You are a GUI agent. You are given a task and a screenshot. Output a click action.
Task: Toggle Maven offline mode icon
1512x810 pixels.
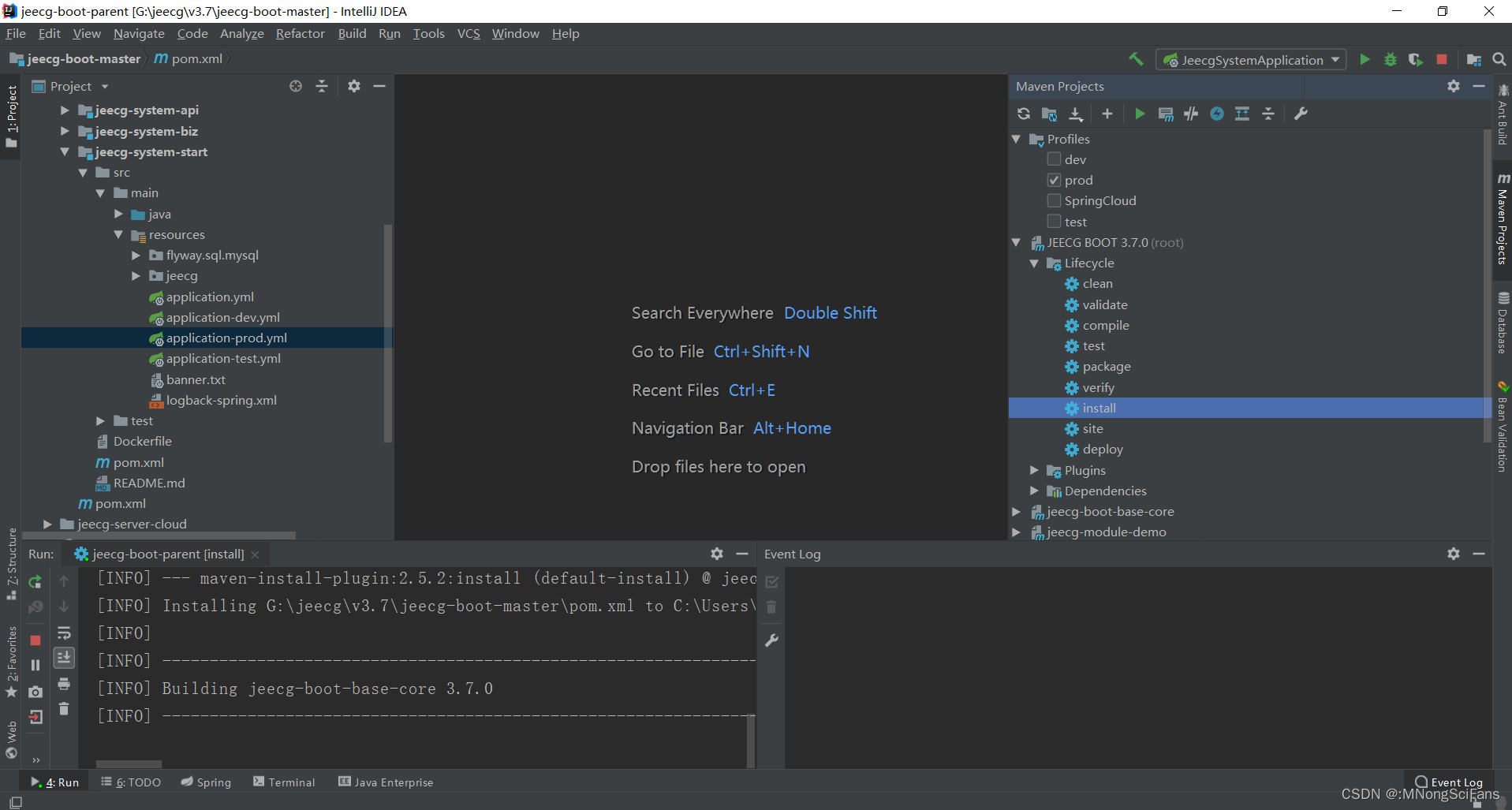point(1191,114)
